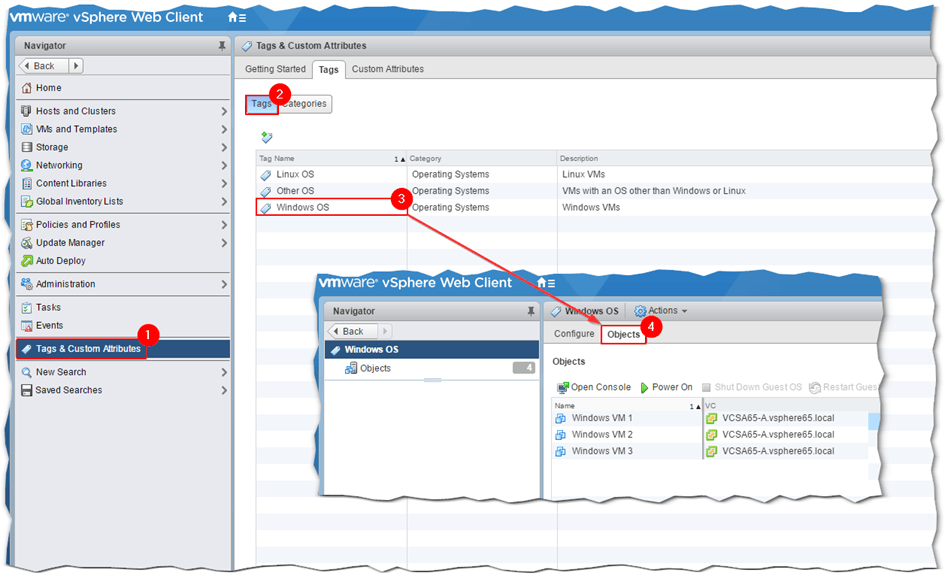Click the Tasks icon
This screenshot has width=945, height=579.
27,307
